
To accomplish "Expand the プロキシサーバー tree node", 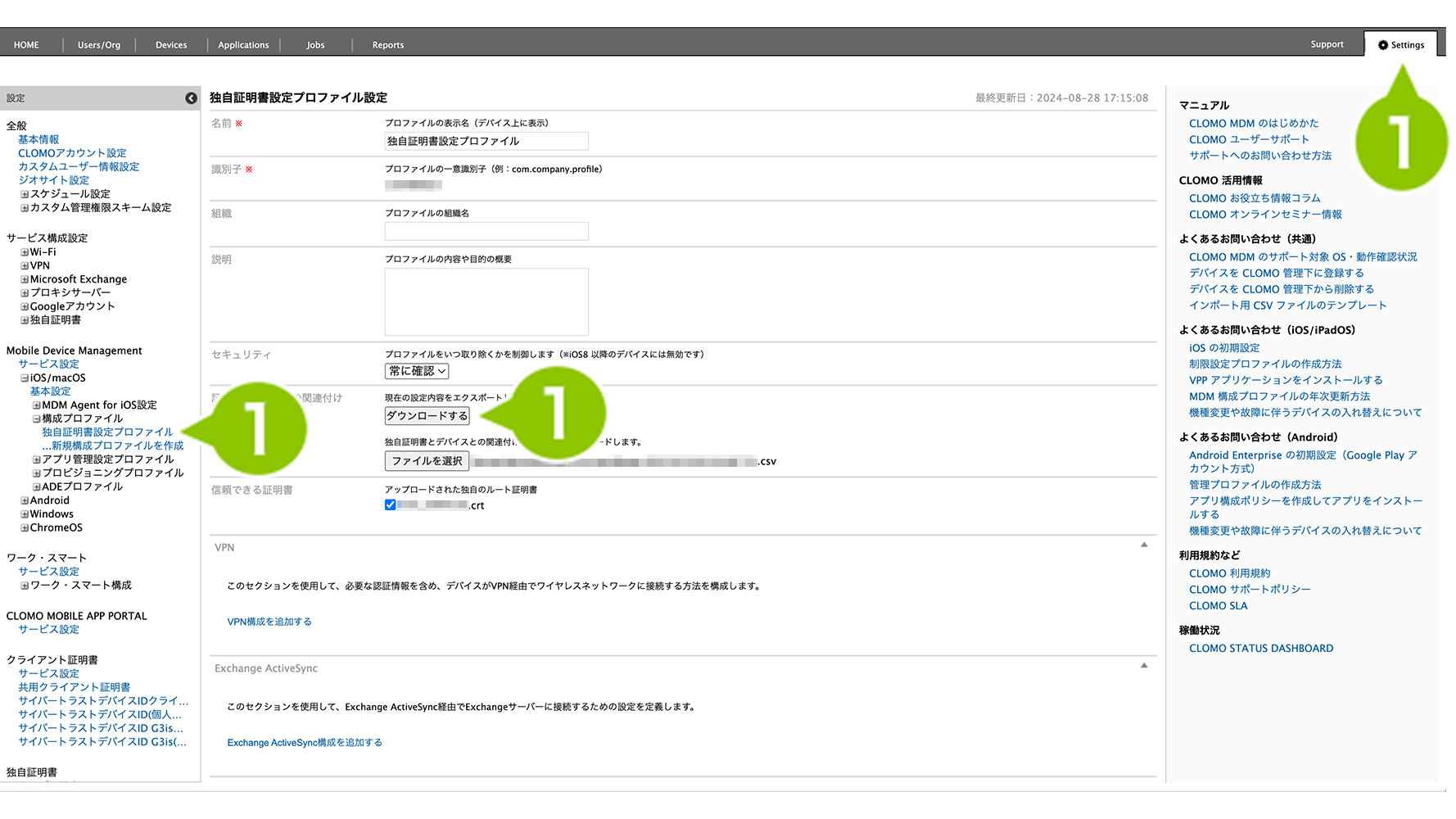I will point(25,293).
